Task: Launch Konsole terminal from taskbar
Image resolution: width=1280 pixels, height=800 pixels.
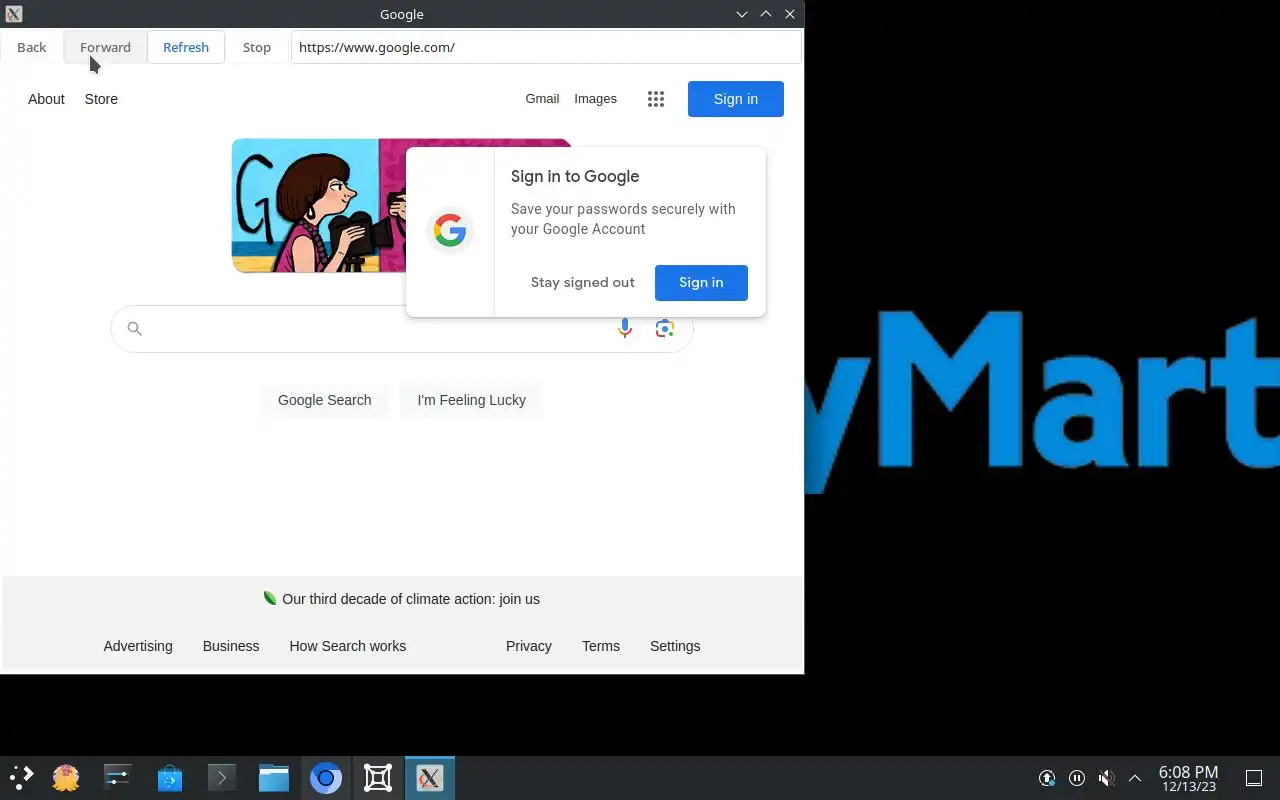Action: (x=222, y=778)
